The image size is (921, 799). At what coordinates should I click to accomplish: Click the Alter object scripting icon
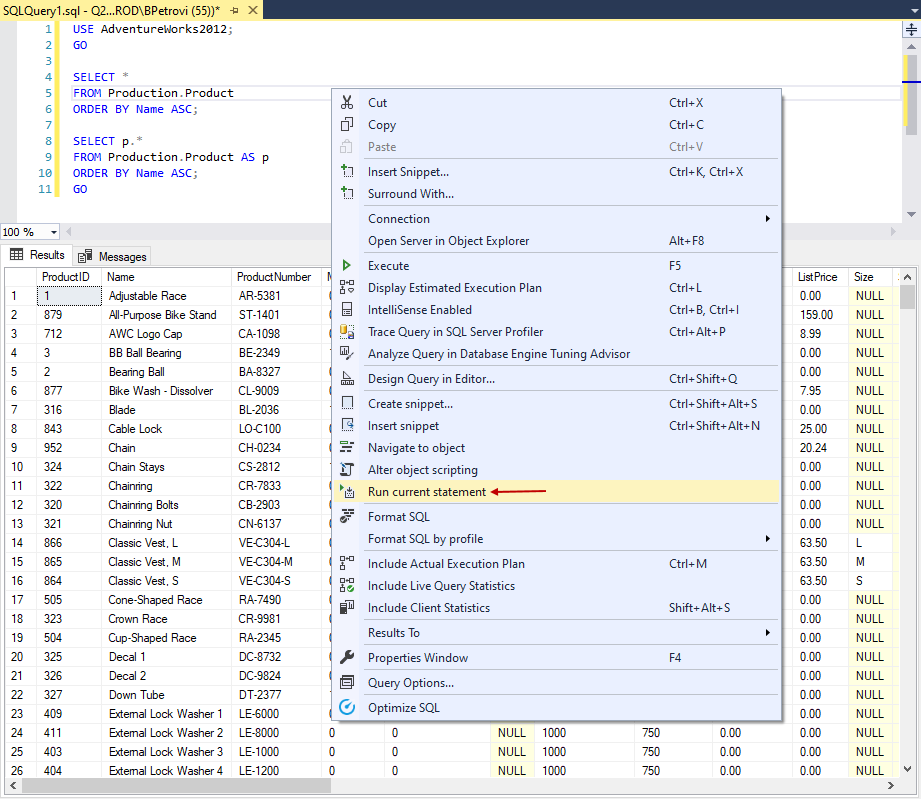[347, 469]
